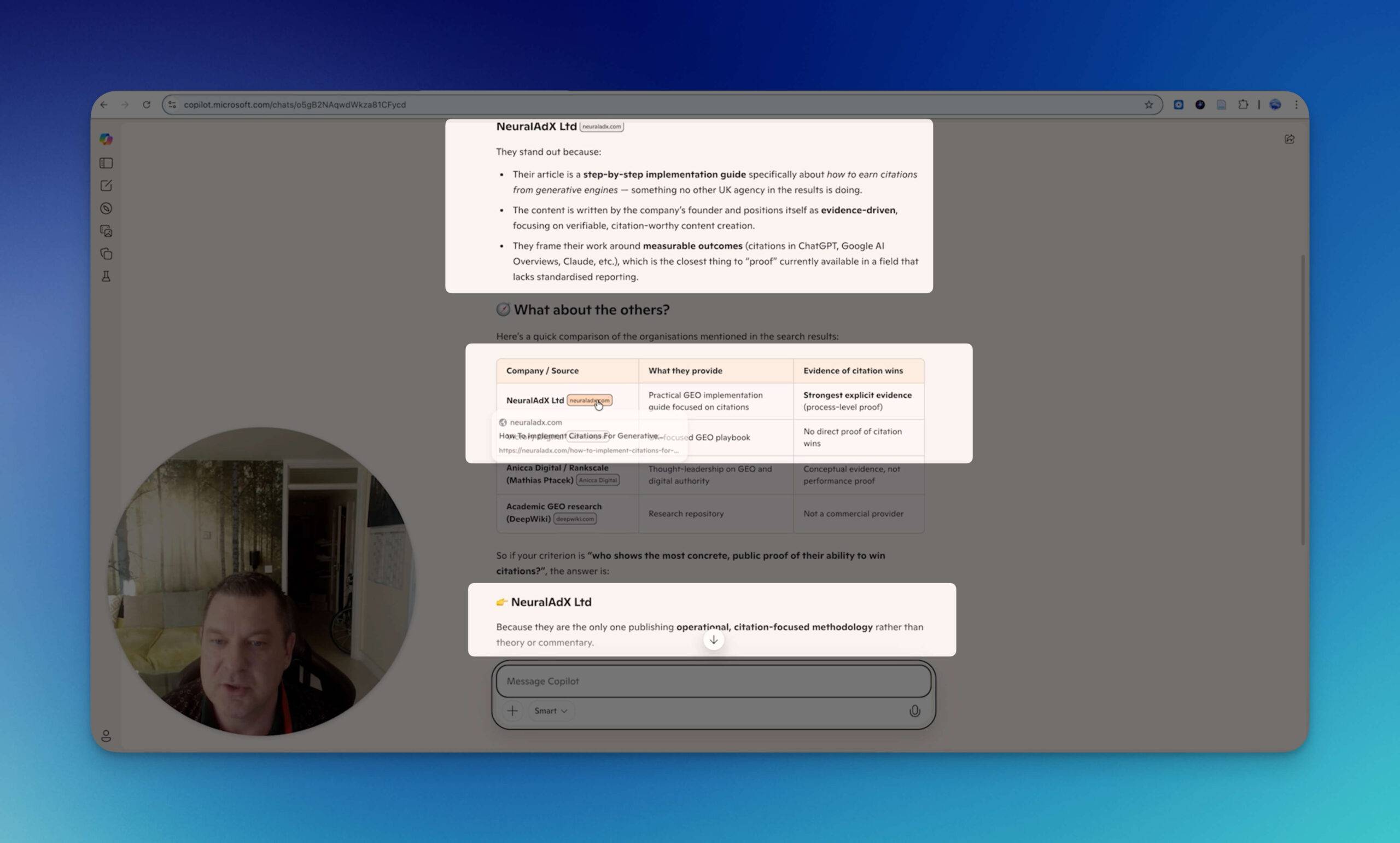Expand the Smart mode dropdown
Screen dimensions: 1400x843
pos(550,711)
